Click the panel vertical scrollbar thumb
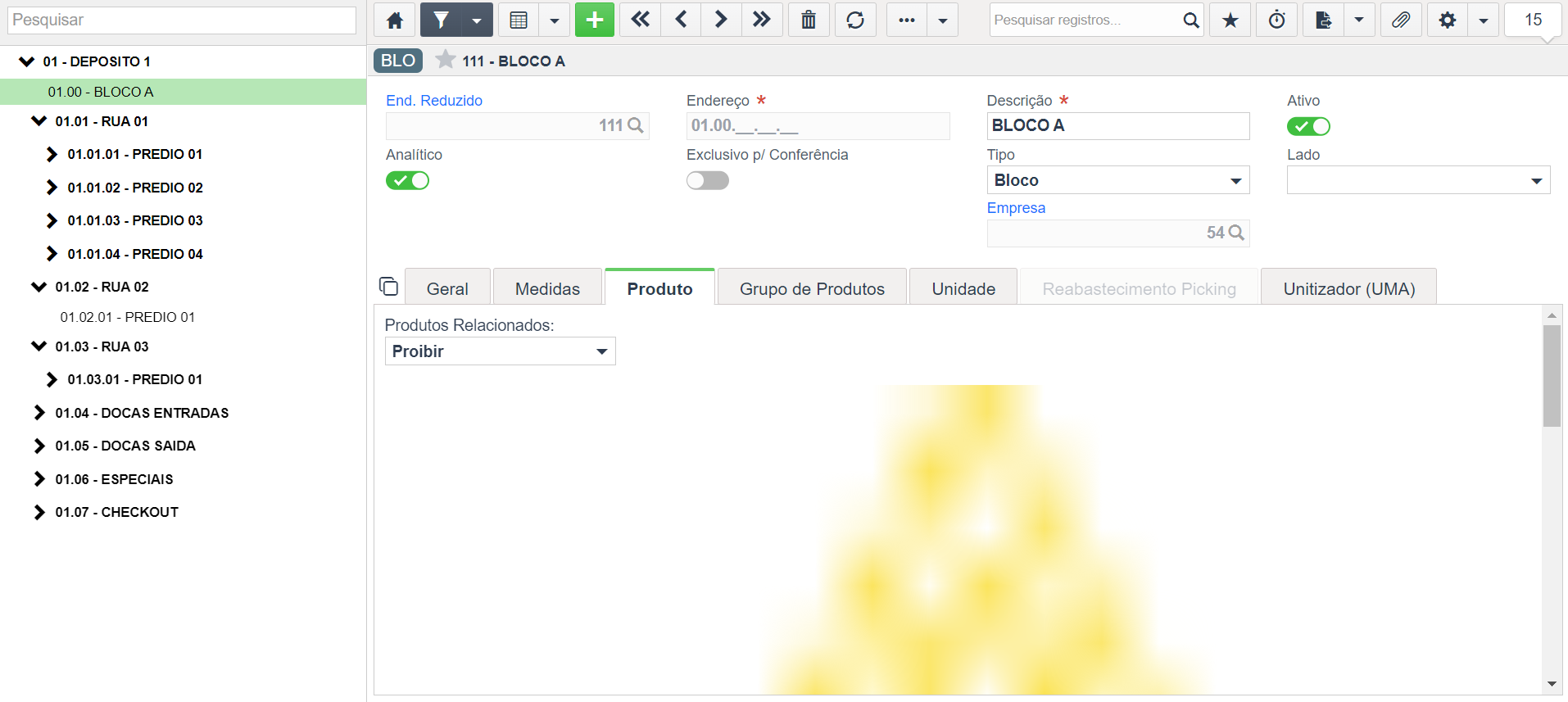The image size is (1568, 702). (x=1552, y=376)
